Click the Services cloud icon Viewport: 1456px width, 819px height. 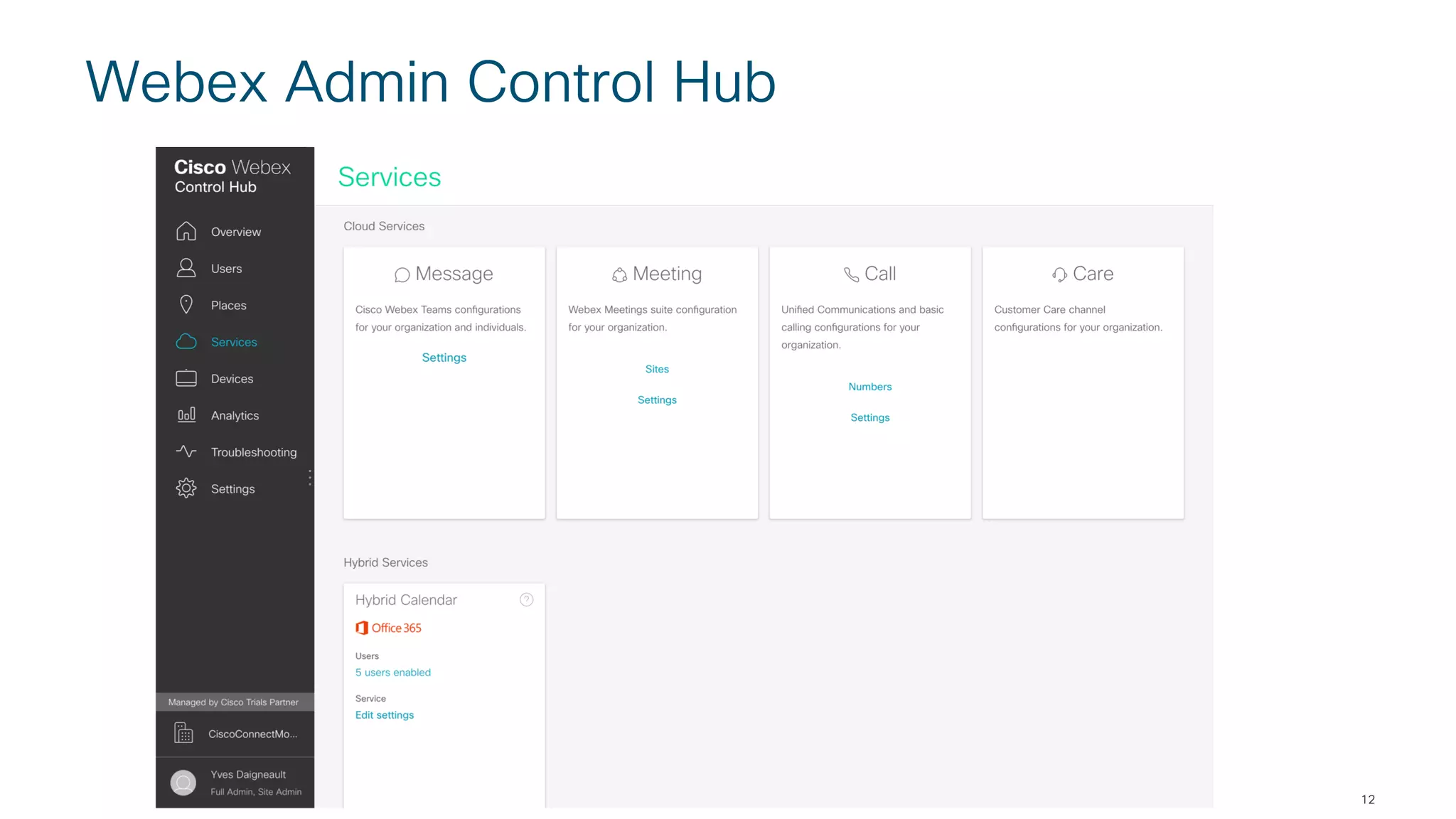click(x=186, y=342)
